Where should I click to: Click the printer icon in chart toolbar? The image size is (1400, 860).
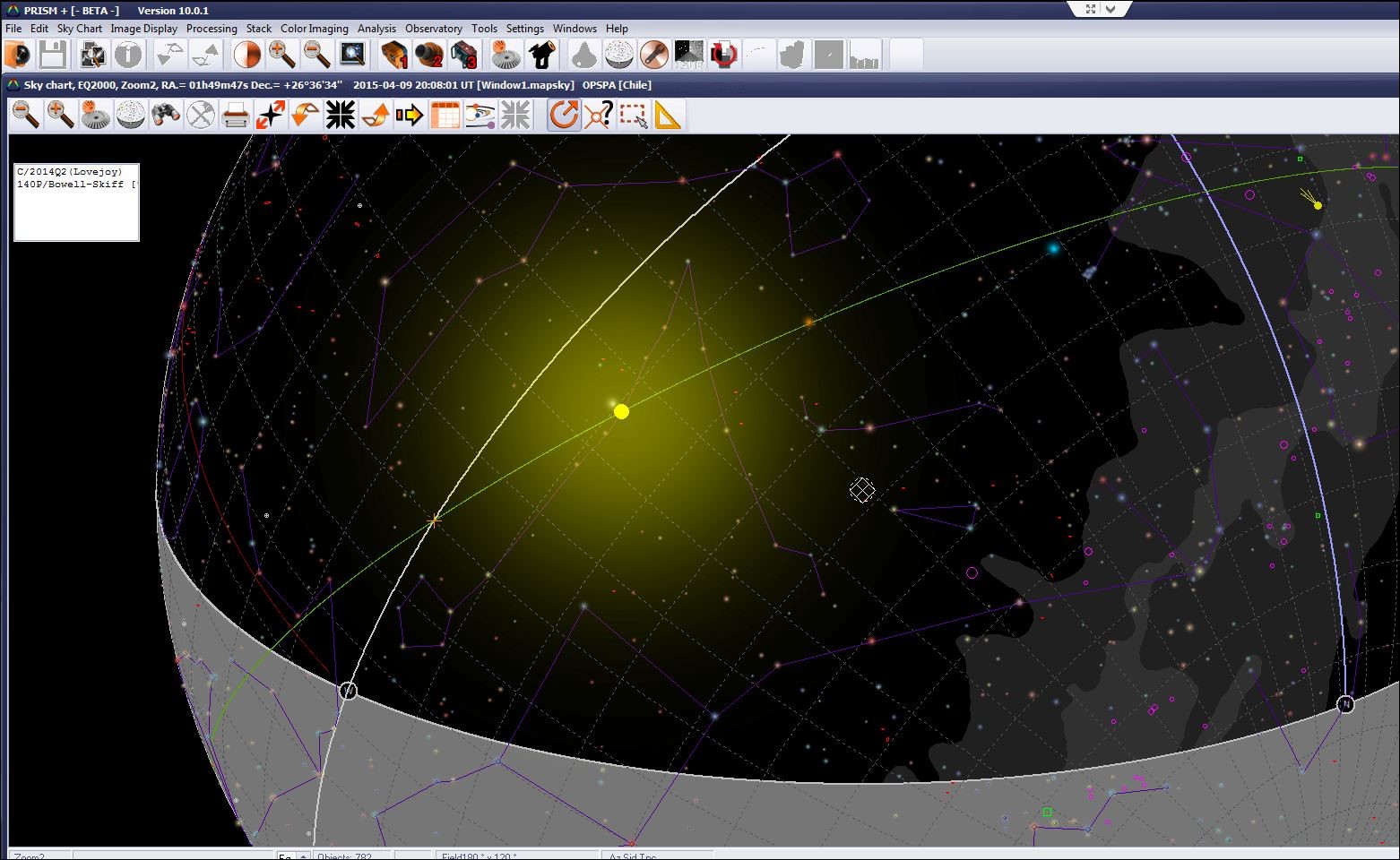pos(236,115)
